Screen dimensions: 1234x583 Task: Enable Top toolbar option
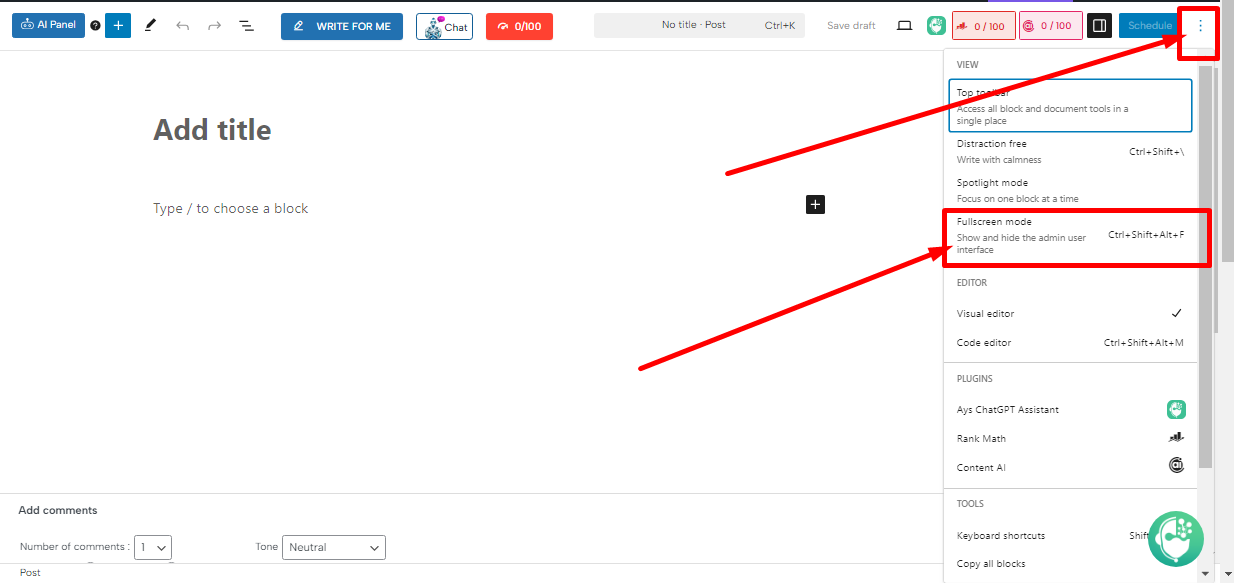tap(1070, 106)
